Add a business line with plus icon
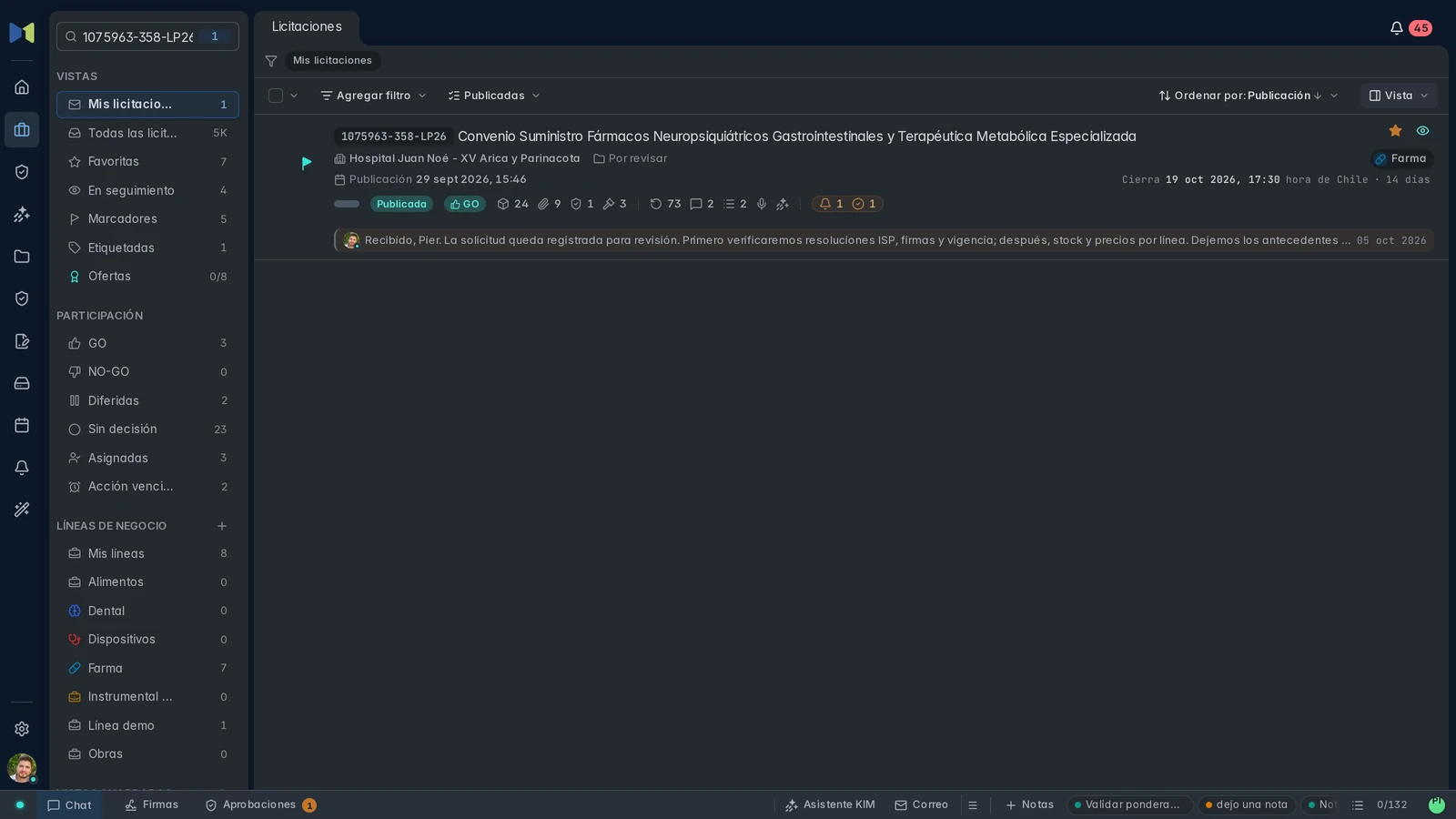 coord(222,526)
